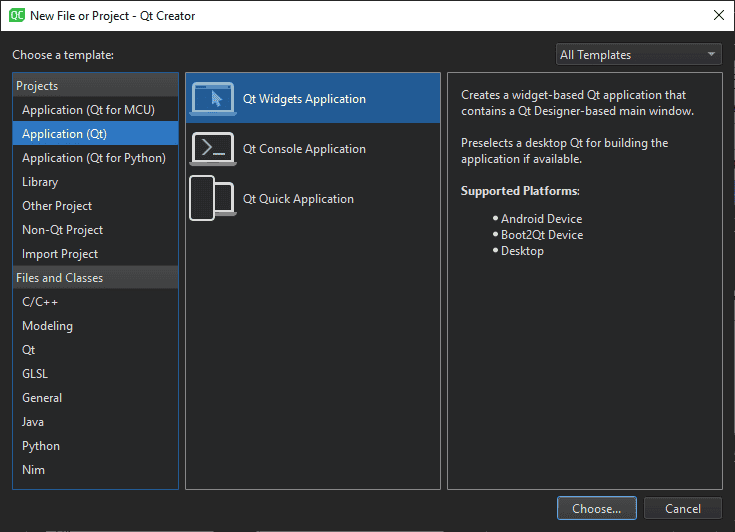Select the Other Project category

click(x=96, y=206)
